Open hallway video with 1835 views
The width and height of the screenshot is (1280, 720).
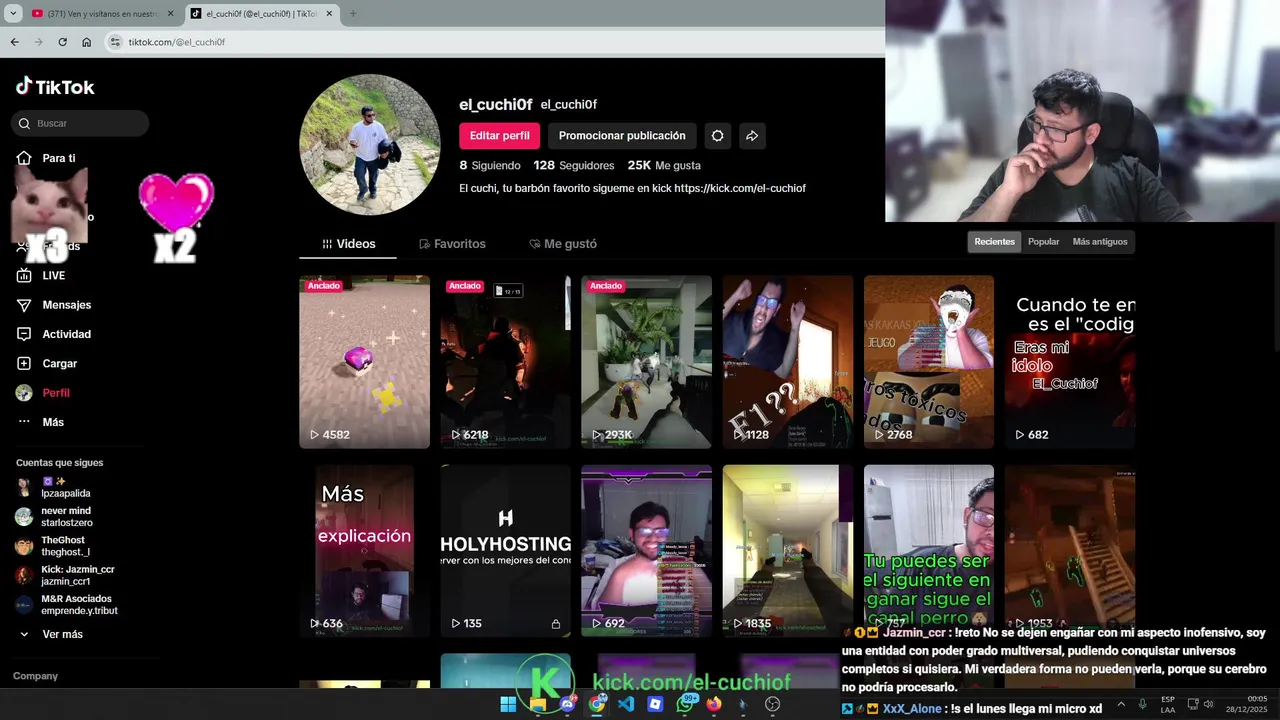tap(788, 551)
